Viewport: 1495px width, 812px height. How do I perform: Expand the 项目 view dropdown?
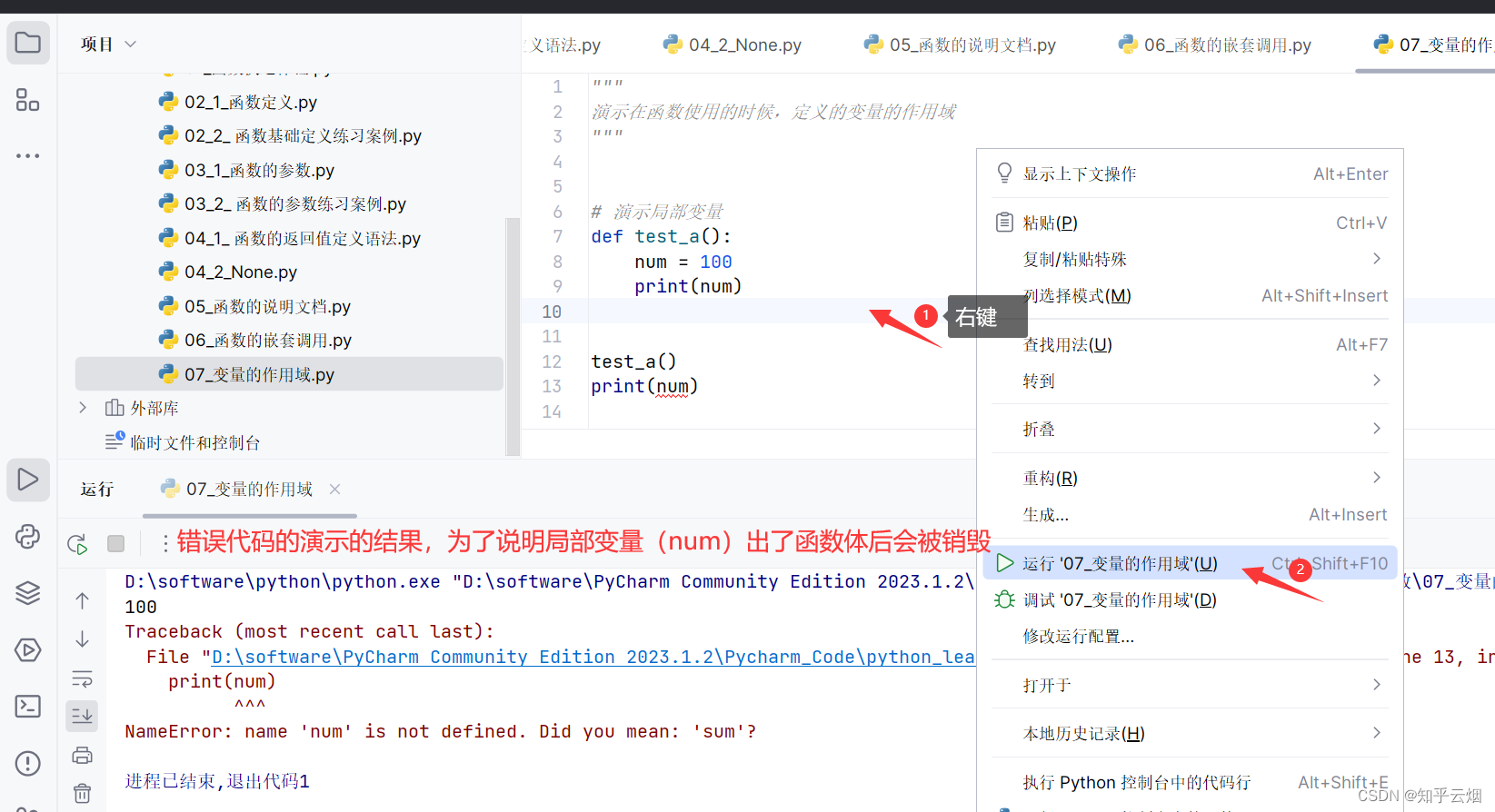coord(130,44)
